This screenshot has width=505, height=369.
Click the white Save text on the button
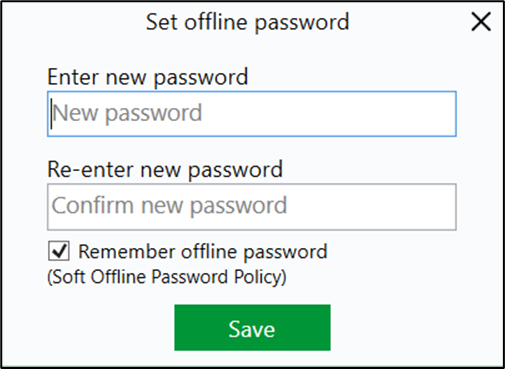[252, 329]
